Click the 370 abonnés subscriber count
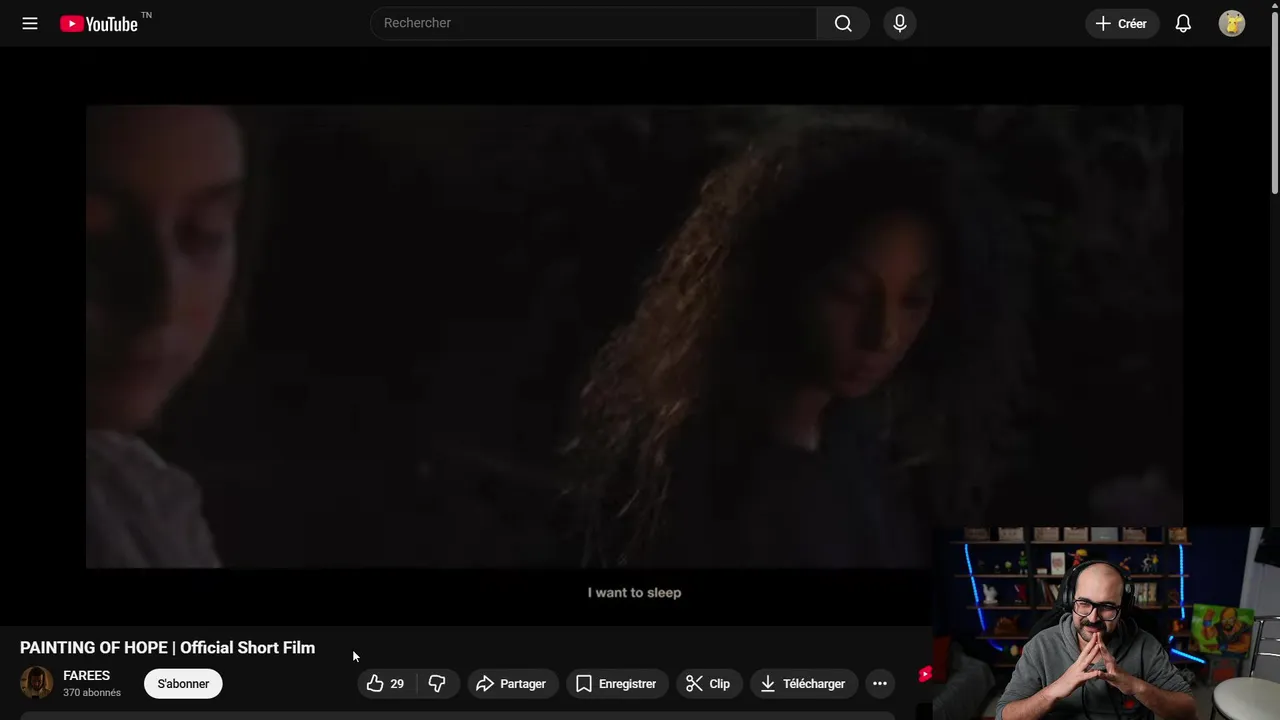Viewport: 1280px width, 720px height. 92,693
